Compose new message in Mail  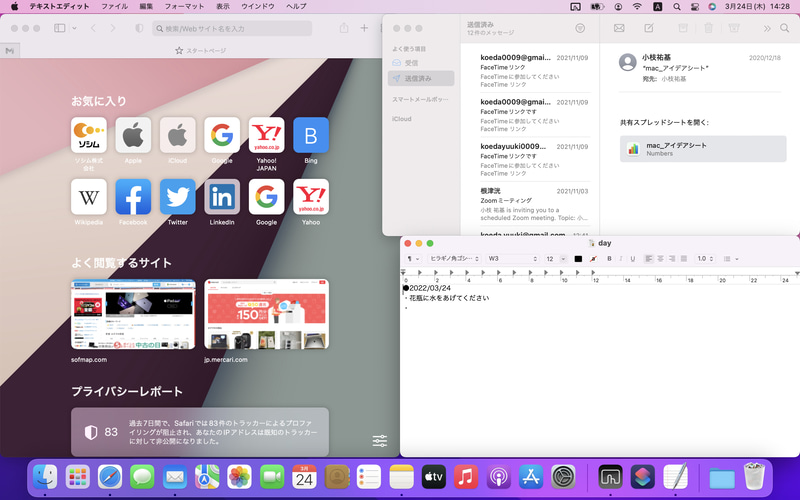coord(649,29)
